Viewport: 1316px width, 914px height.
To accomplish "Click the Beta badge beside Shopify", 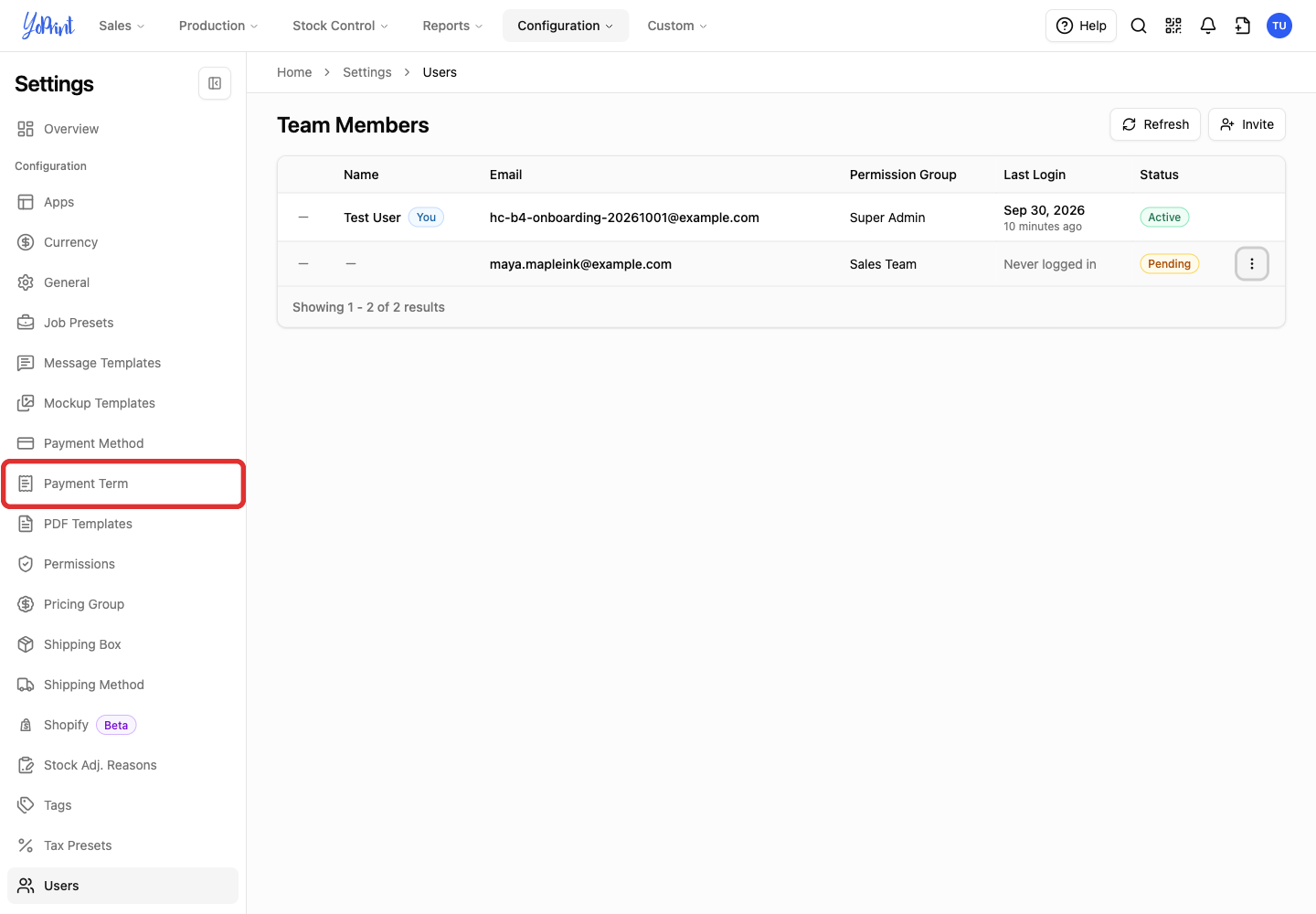I will [116, 725].
